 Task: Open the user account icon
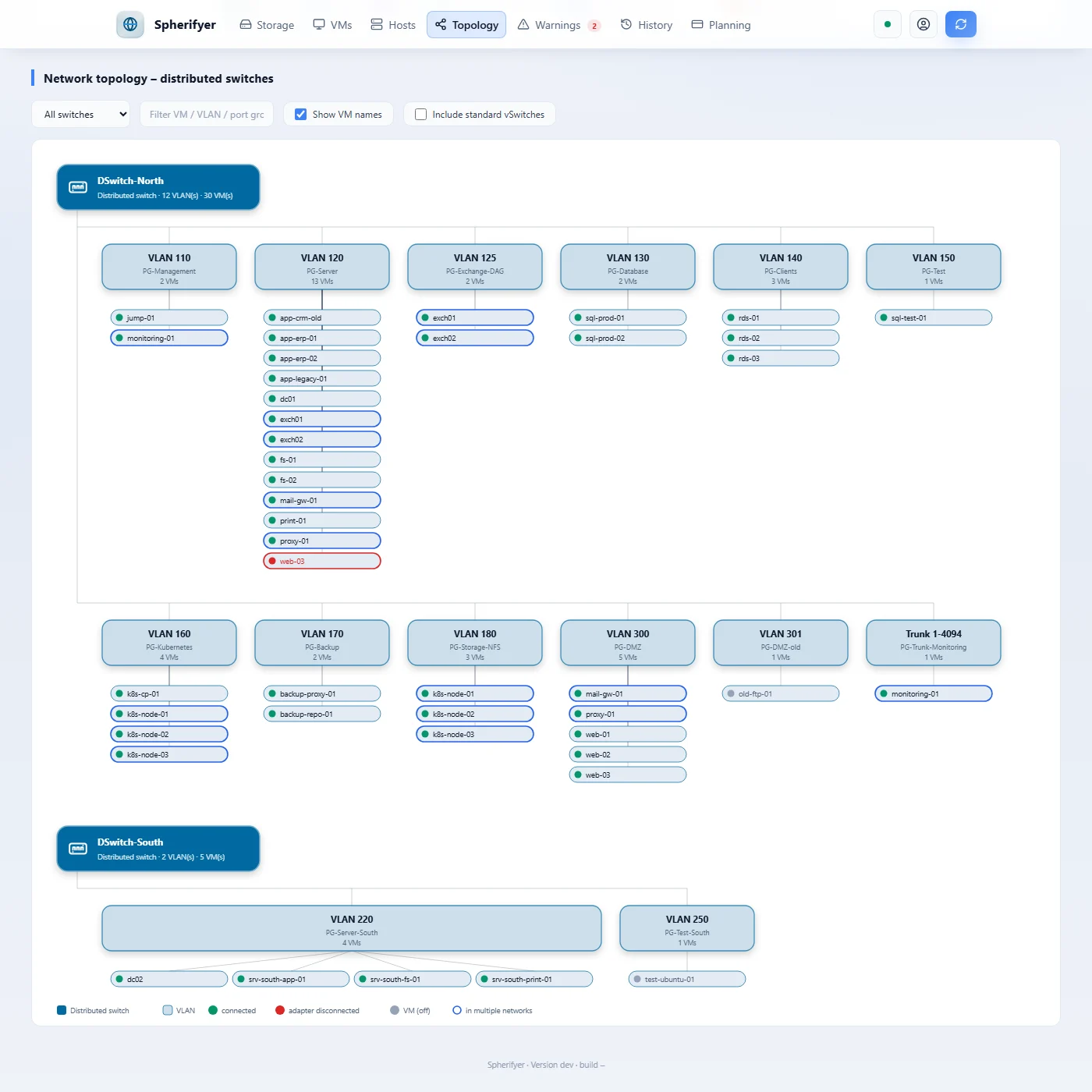(x=924, y=24)
